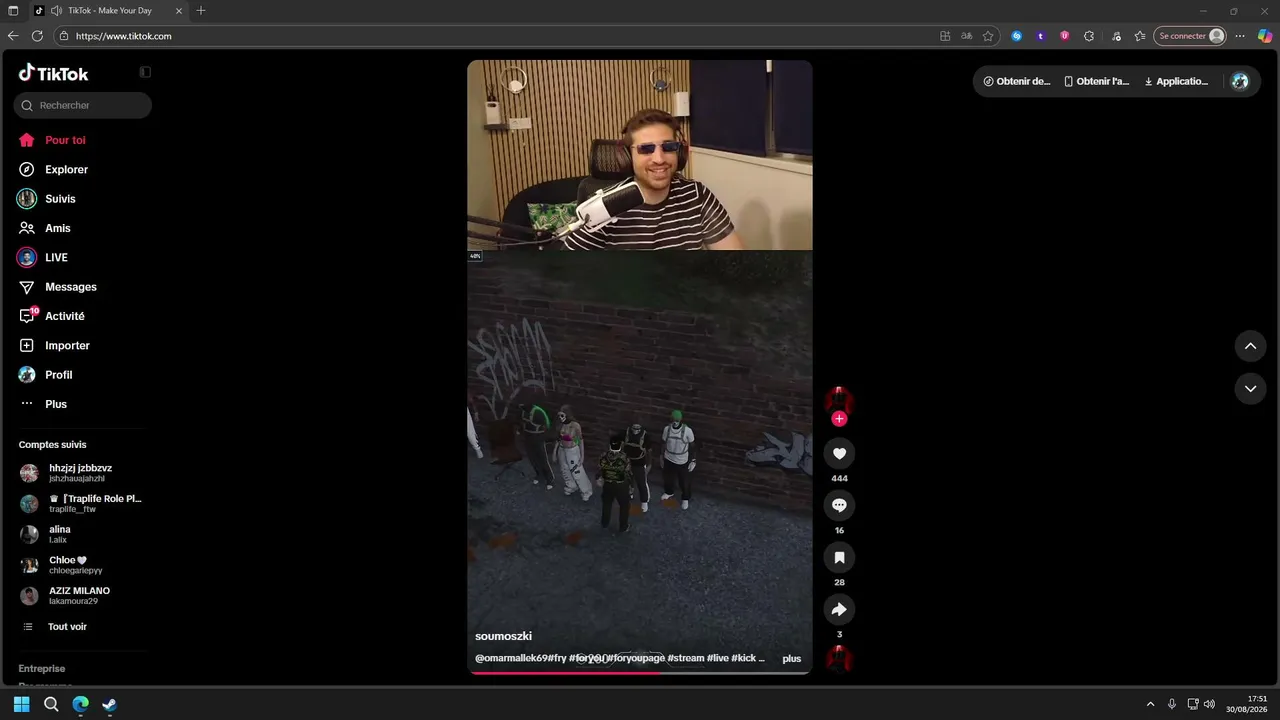Go to your Profil page
The width and height of the screenshot is (1280, 720).
pyautogui.click(x=58, y=375)
